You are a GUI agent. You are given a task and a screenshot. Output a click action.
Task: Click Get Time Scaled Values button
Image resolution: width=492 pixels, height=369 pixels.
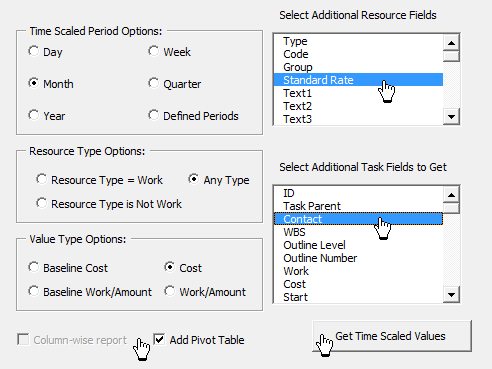[x=392, y=336]
